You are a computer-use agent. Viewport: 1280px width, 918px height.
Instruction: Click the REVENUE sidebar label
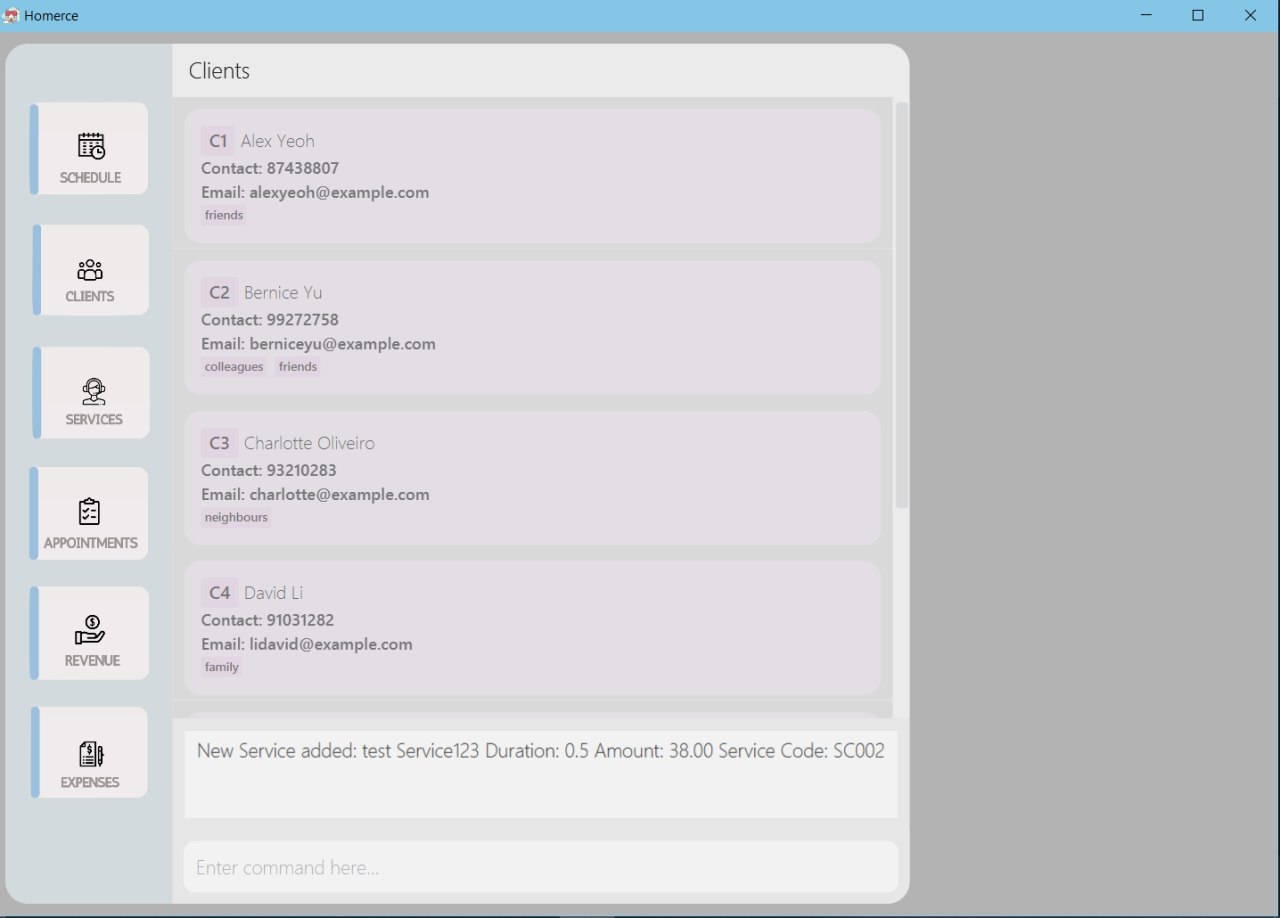92,661
